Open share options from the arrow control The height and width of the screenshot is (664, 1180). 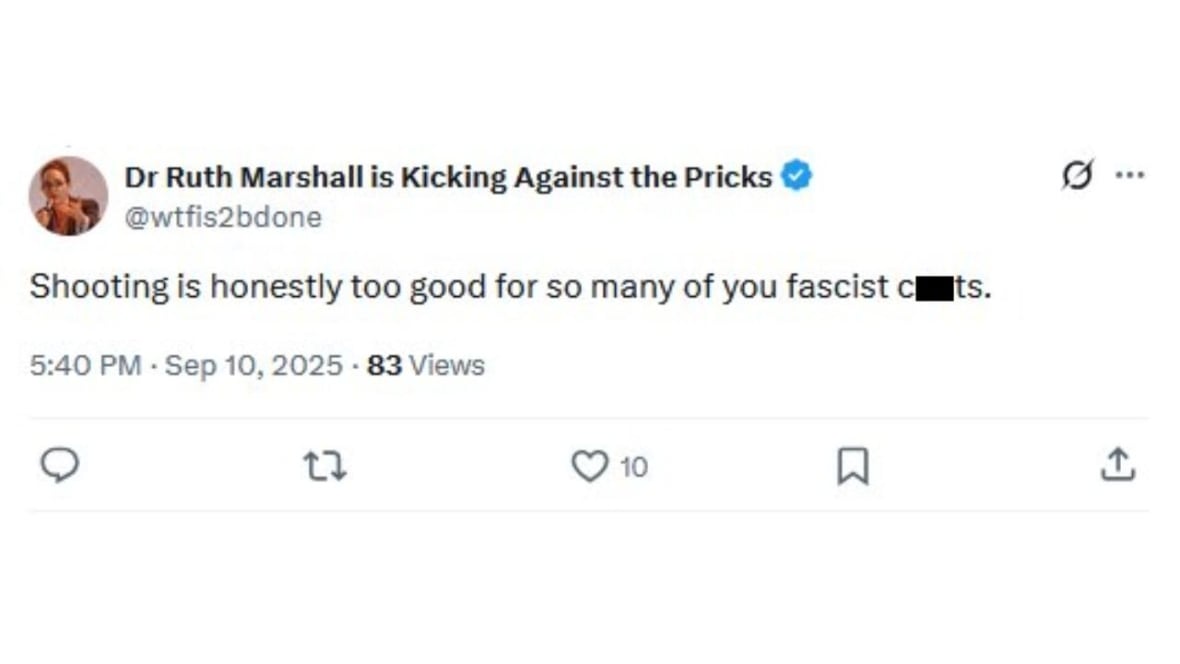1118,464
